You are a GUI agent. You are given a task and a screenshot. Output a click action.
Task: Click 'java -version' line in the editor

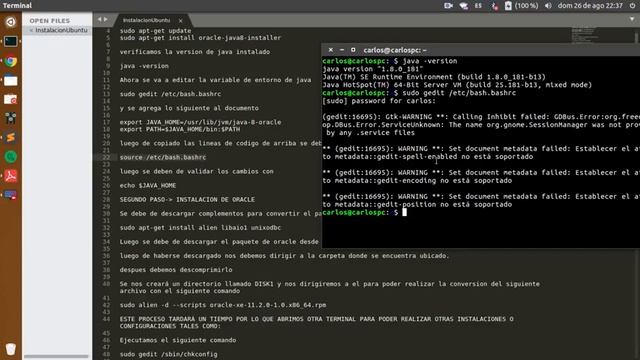pos(144,66)
